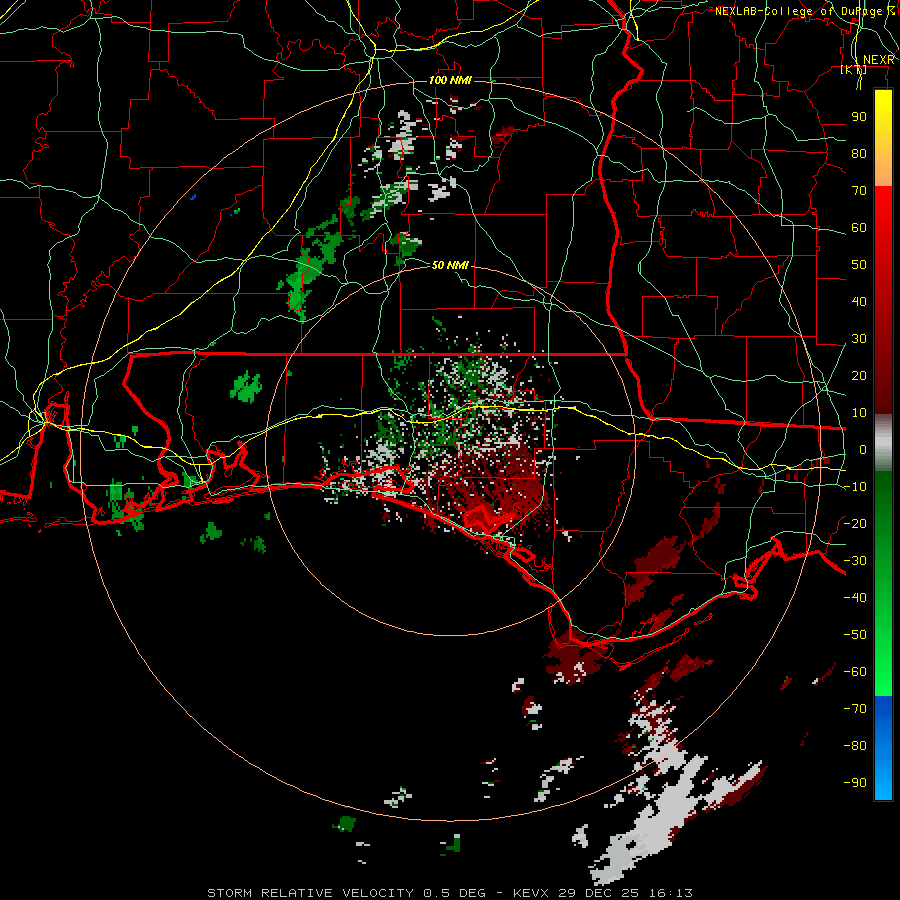Click the KT units label above color bar

[x=854, y=69]
